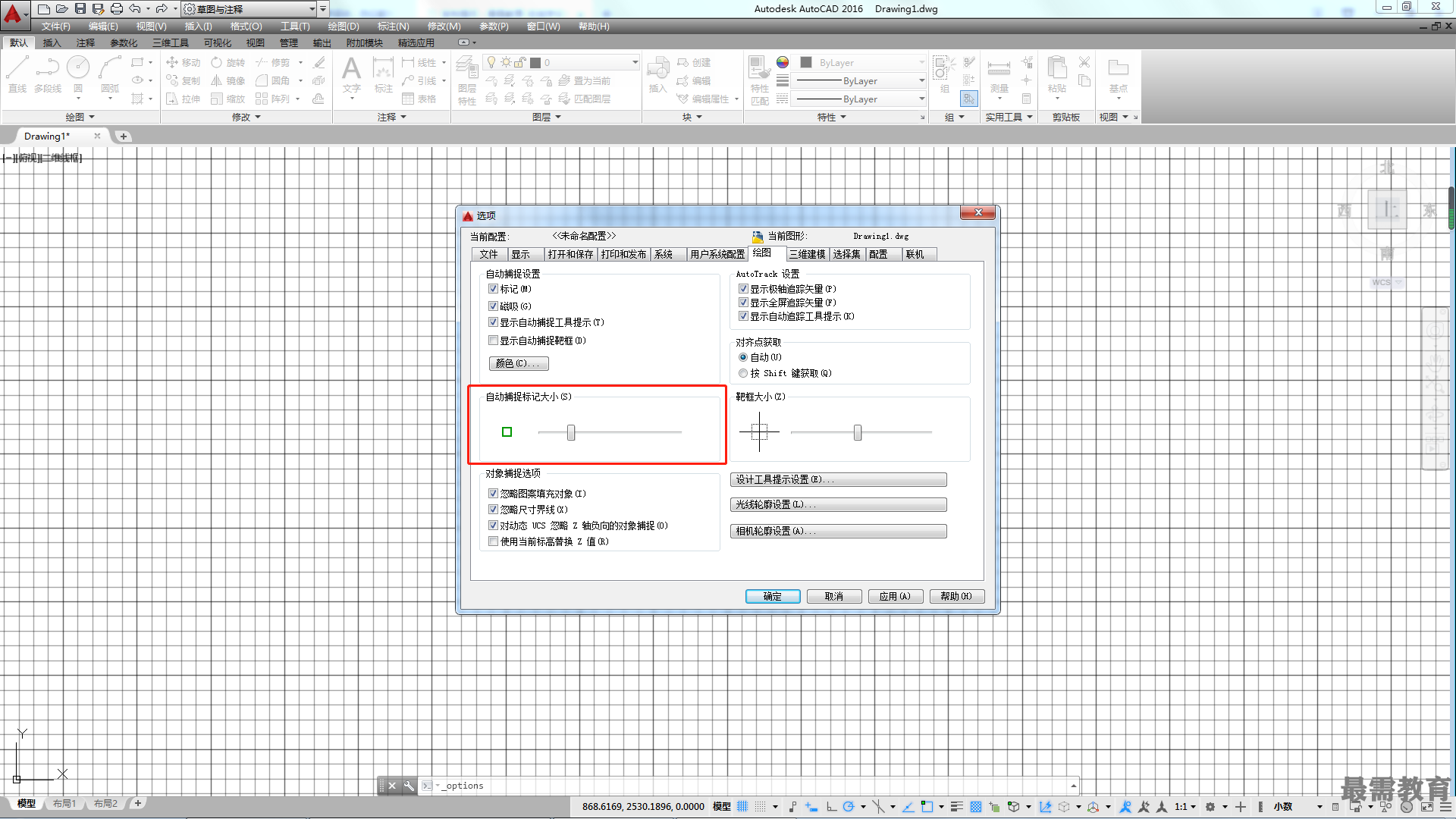The image size is (1456, 819).
Task: Open the 工具(T) menu
Action: [x=295, y=27]
